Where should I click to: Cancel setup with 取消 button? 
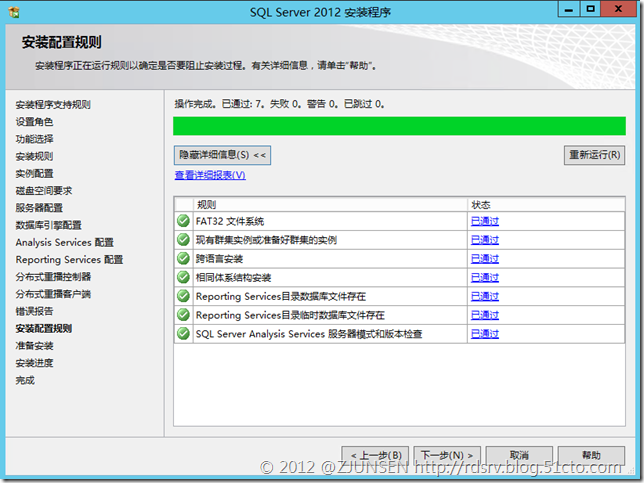(x=519, y=455)
